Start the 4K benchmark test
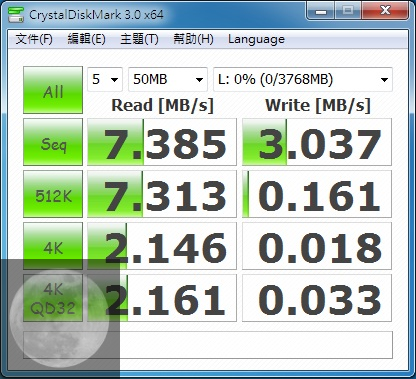 pyautogui.click(x=53, y=246)
